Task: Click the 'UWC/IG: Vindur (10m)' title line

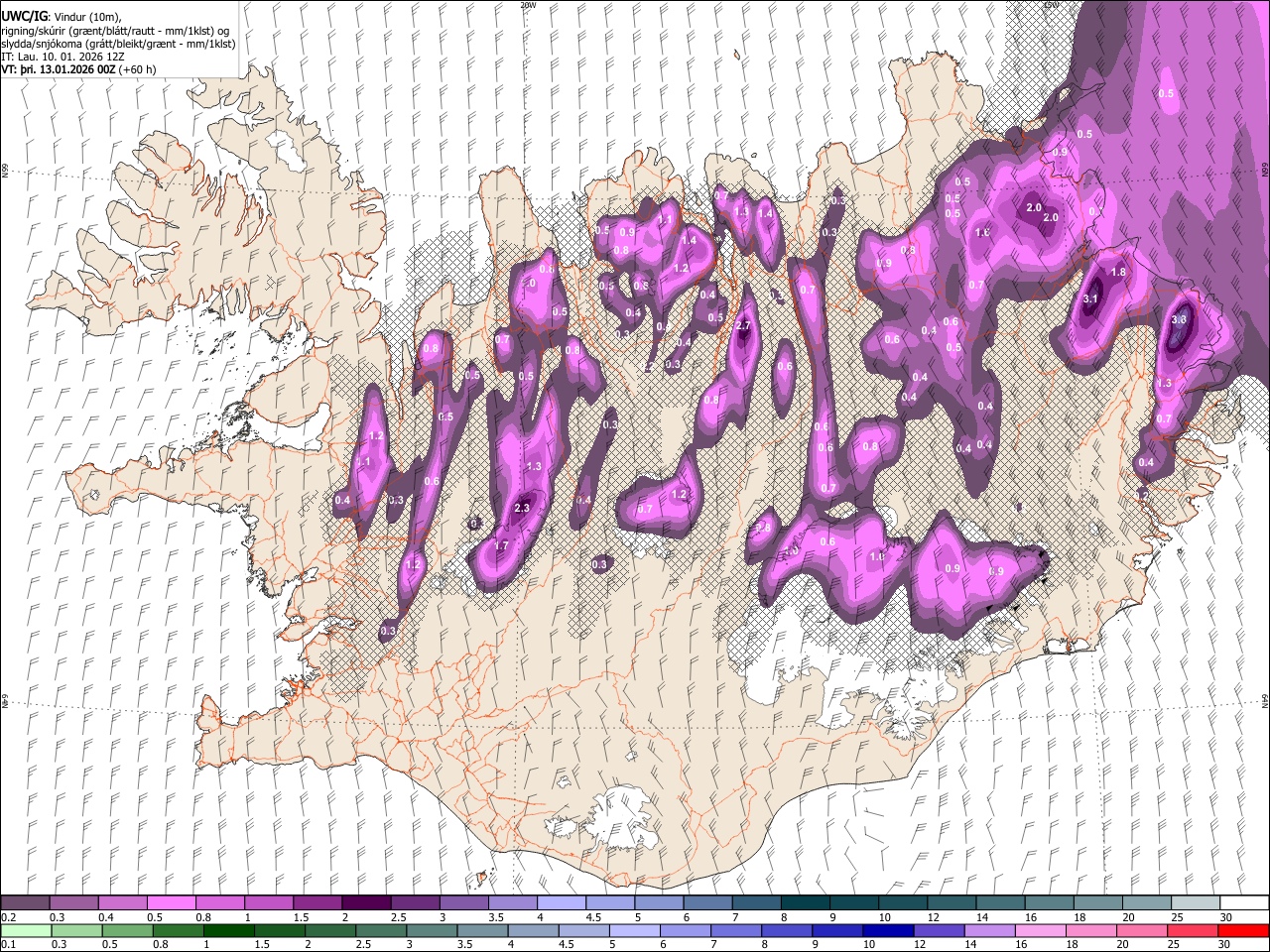Action: pyautogui.click(x=62, y=17)
